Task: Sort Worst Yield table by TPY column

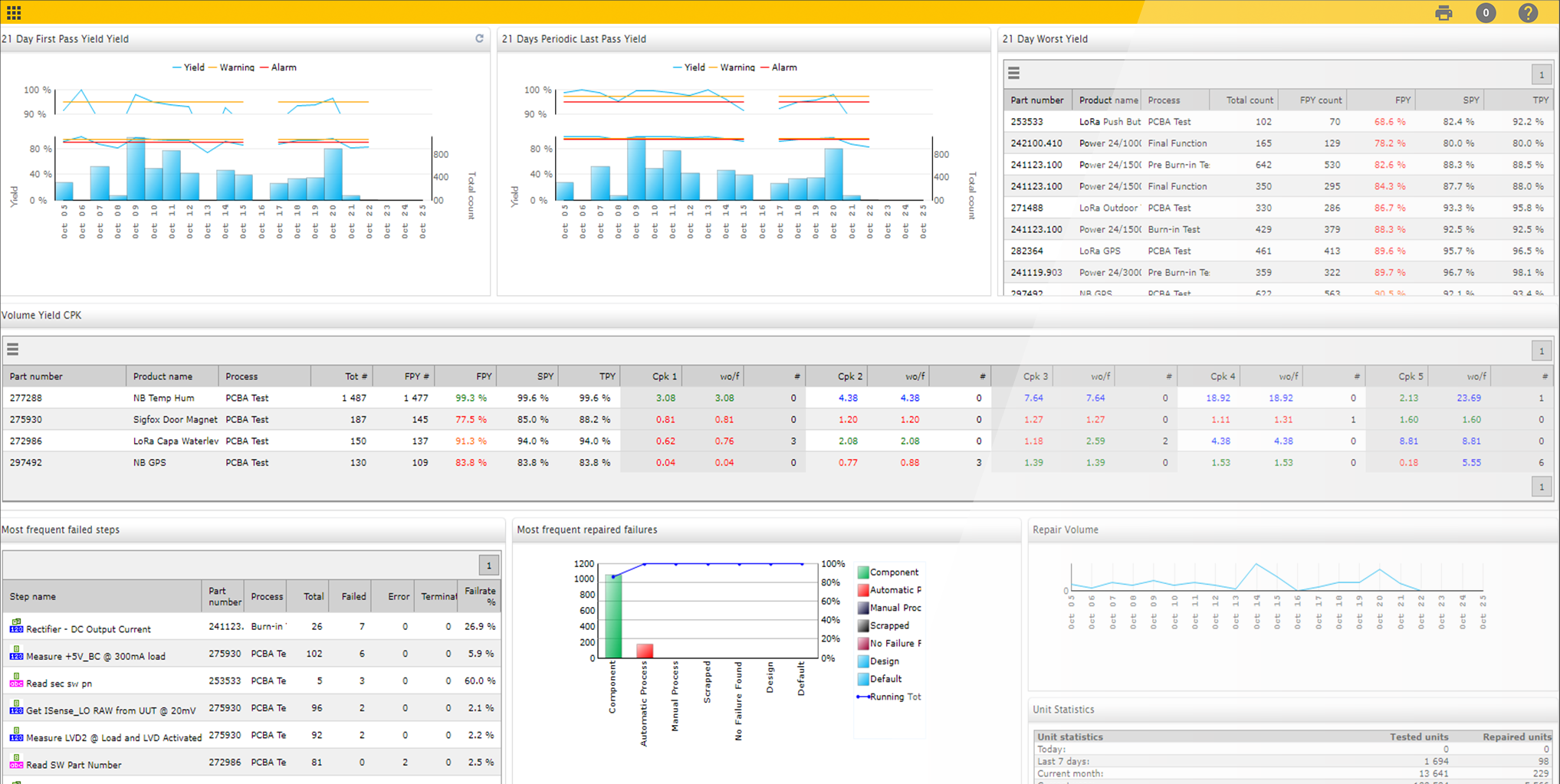Action: [1518, 100]
